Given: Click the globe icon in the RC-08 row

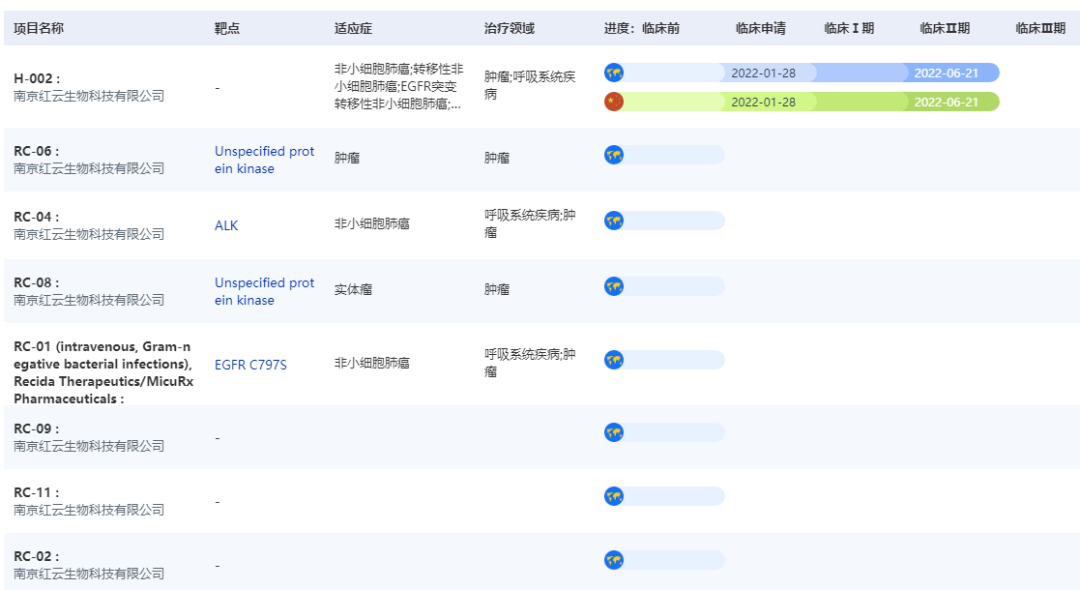Looking at the screenshot, I should click(x=614, y=287).
